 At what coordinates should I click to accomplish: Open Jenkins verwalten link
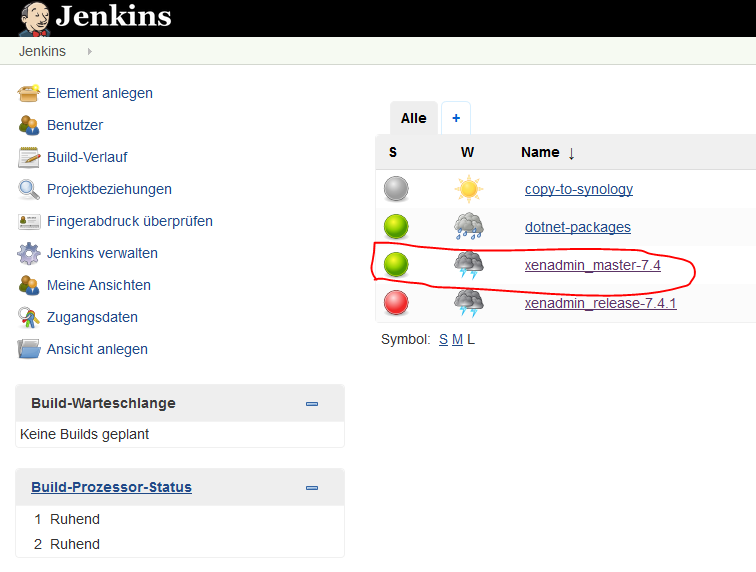pos(102,253)
